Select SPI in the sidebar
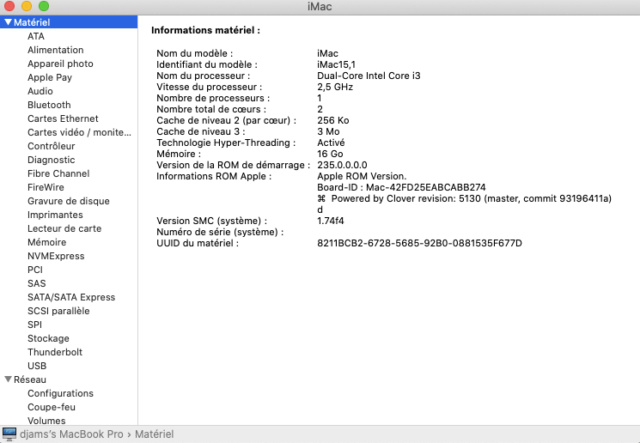 [34, 325]
